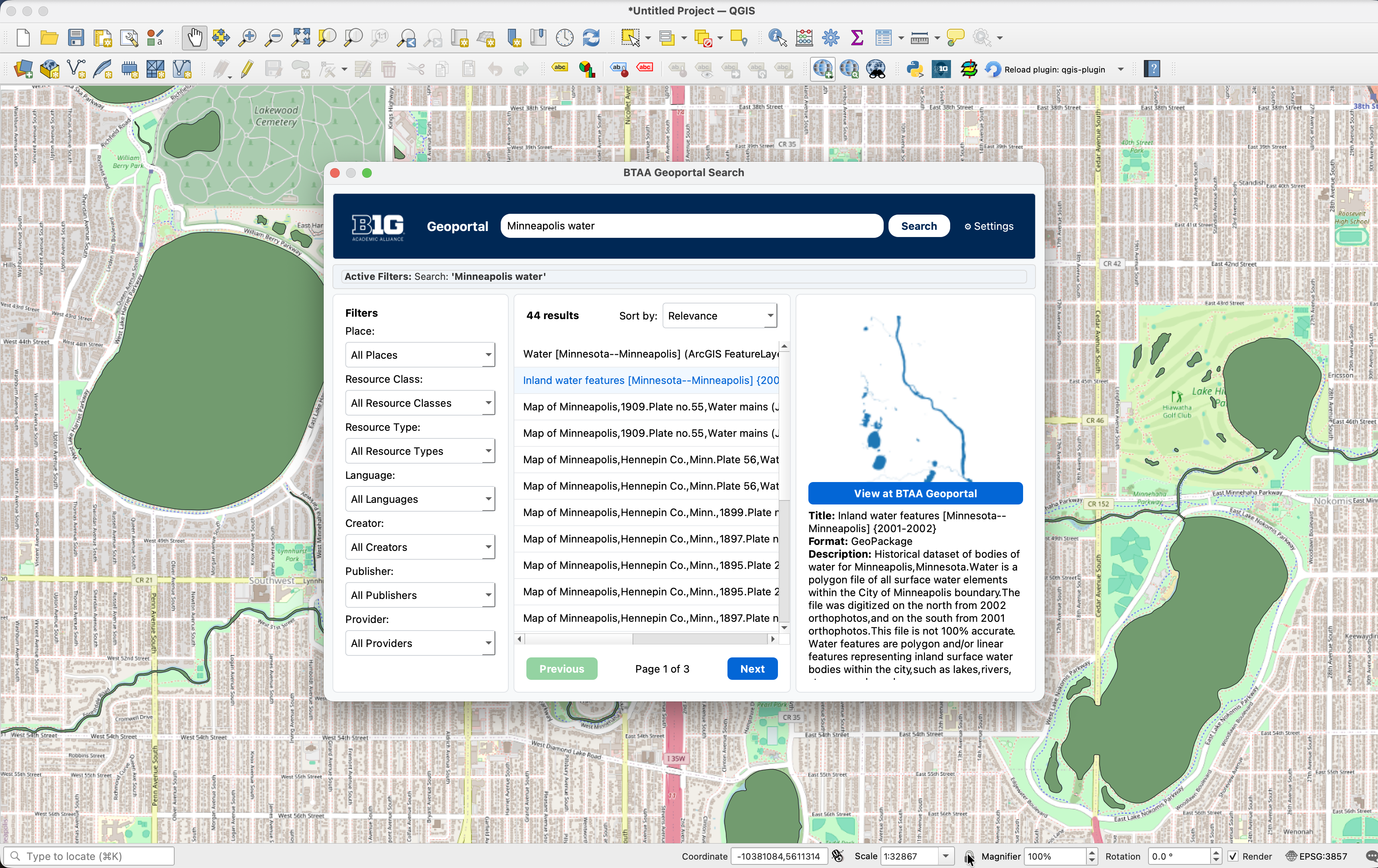Open the Scale value dropdown

tap(945, 856)
